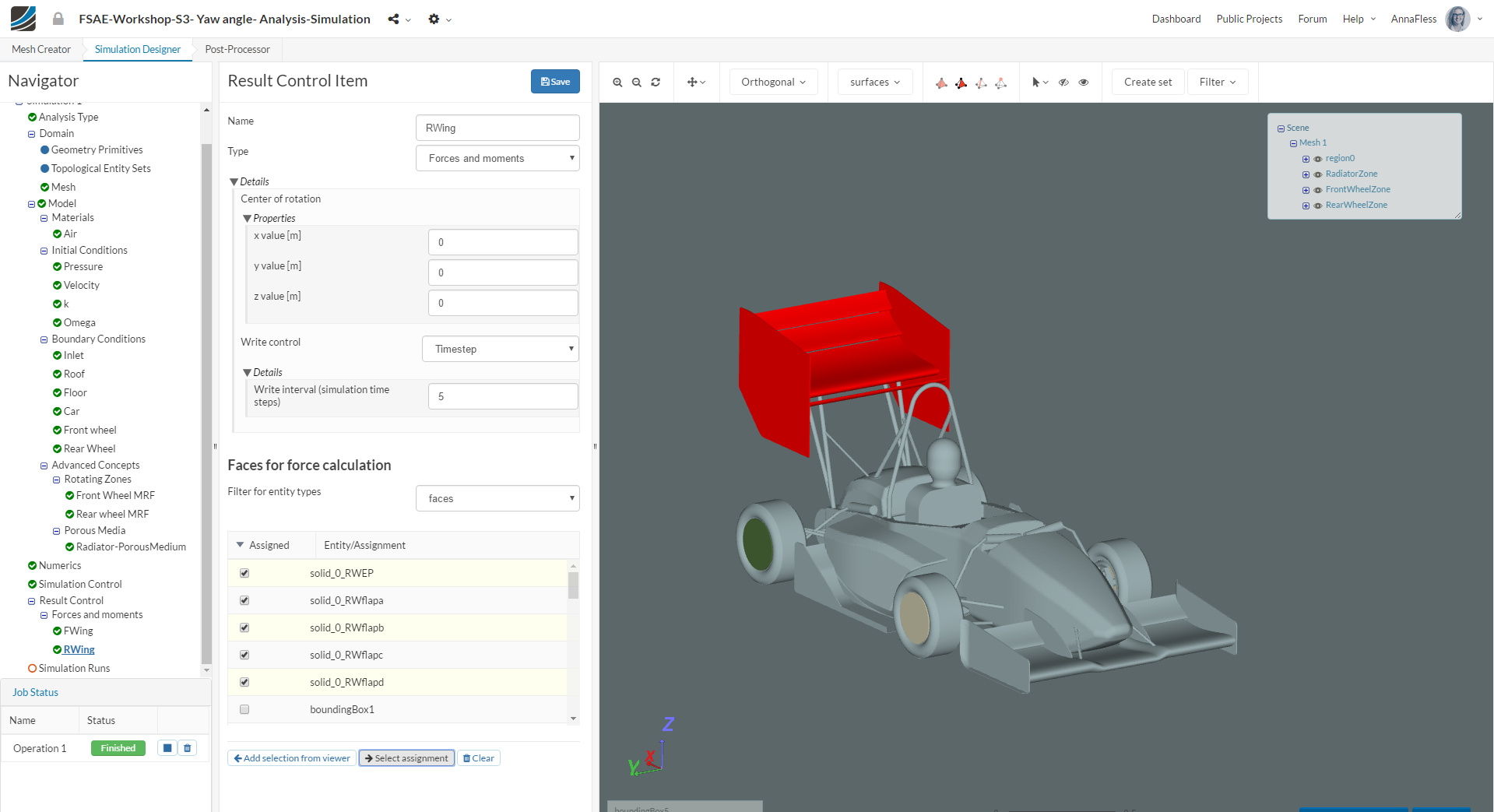Click Add selection from viewer button
The height and width of the screenshot is (812, 1494).
click(292, 758)
